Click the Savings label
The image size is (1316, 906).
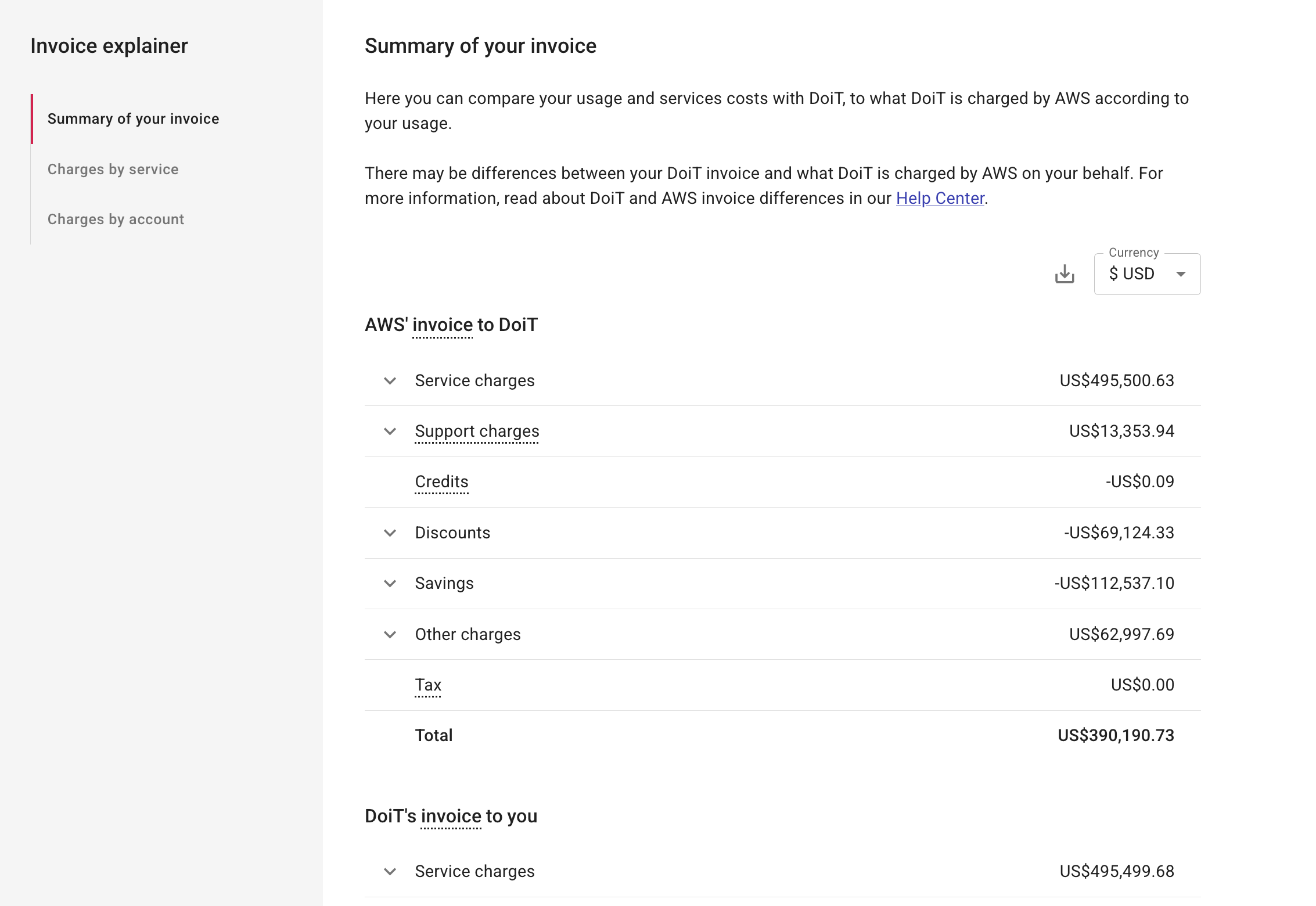444,584
